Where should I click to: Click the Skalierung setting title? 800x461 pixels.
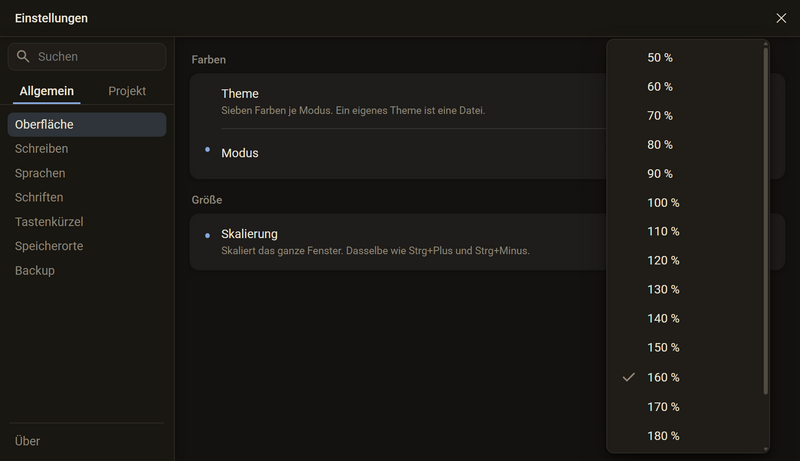[249, 234]
